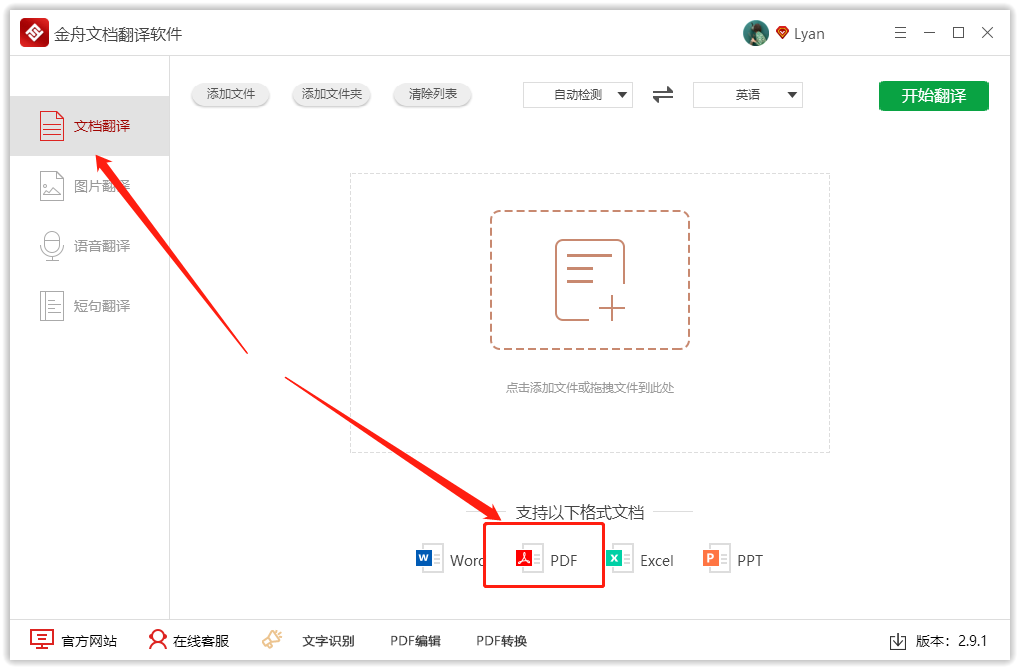The image size is (1020, 670).
Task: Open the 英语 target language dropdown
Action: [747, 95]
